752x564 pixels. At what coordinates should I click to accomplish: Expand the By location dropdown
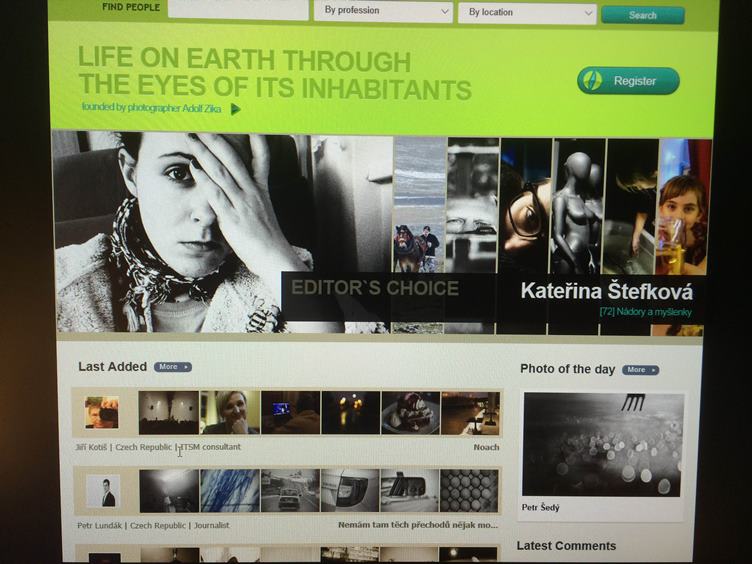click(526, 13)
